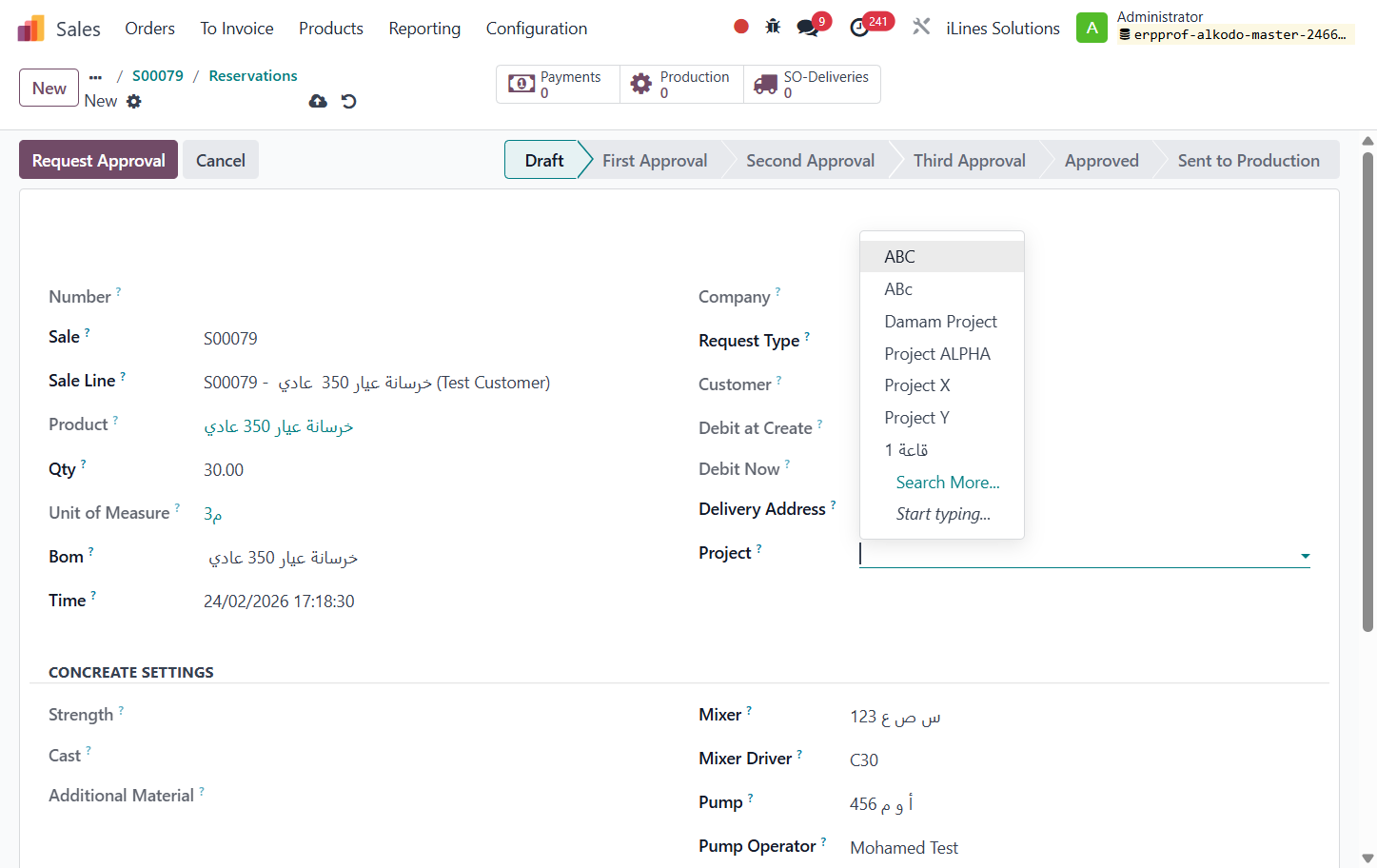Create a new record with New button
The width and height of the screenshot is (1377, 868).
(x=49, y=88)
